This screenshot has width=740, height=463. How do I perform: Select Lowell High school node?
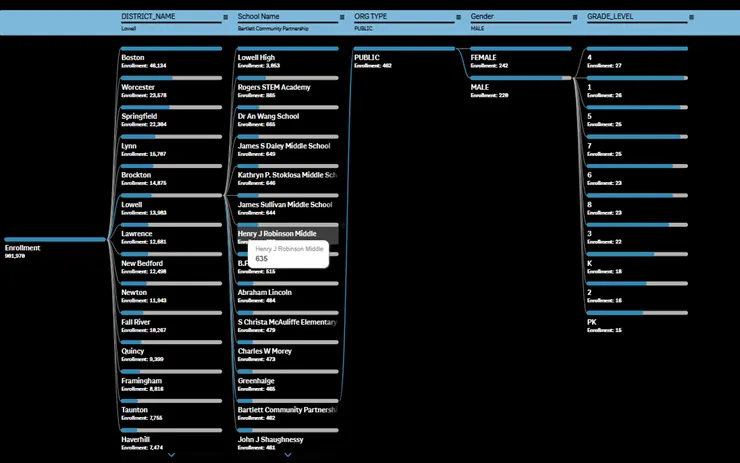[286, 60]
